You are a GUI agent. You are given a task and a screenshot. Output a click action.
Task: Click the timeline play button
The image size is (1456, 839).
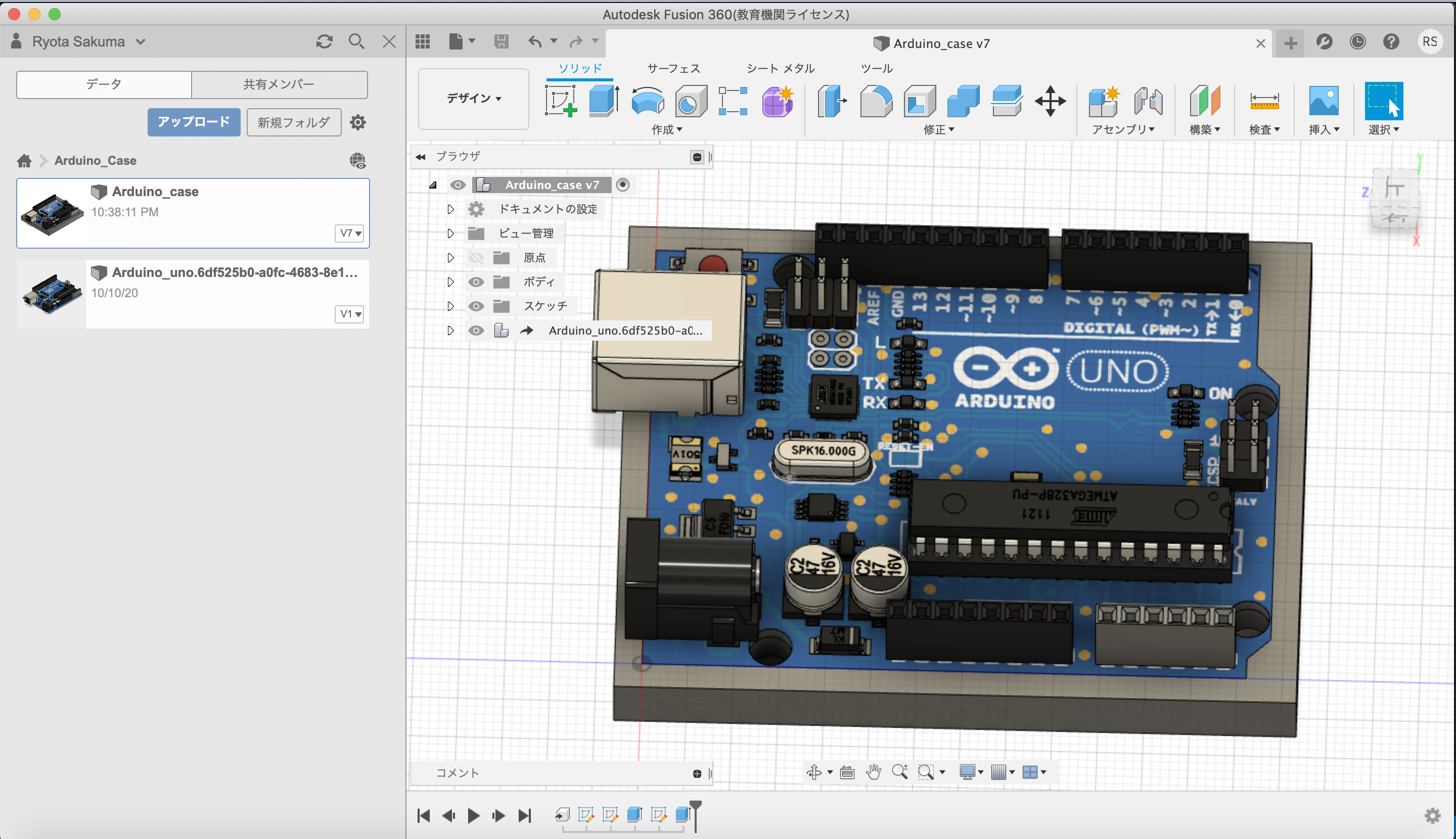474,815
